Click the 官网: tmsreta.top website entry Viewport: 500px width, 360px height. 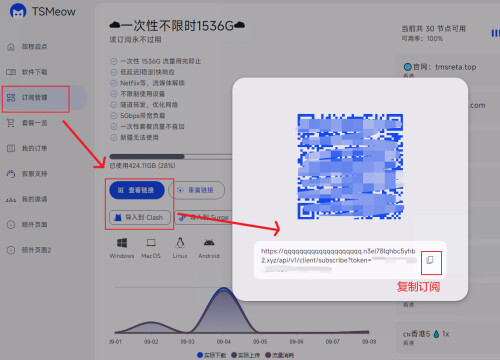tap(440, 67)
